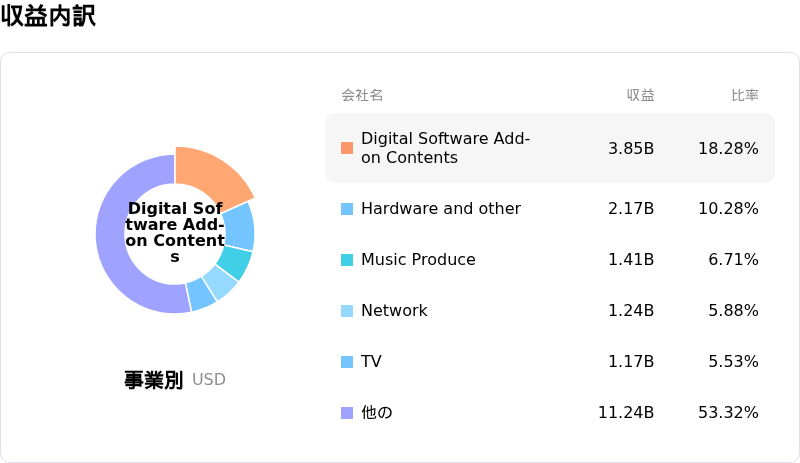The image size is (800, 463).
Task: Click the 1.17B revenue value
Action: coord(631,361)
